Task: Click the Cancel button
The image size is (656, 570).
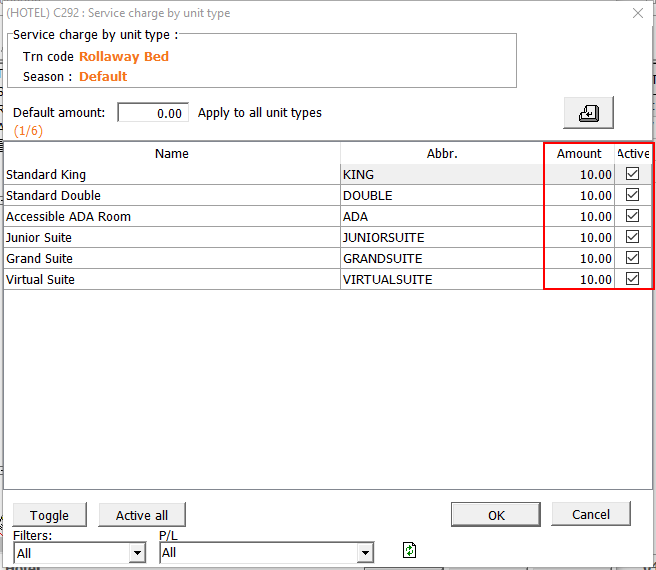Action: point(590,514)
